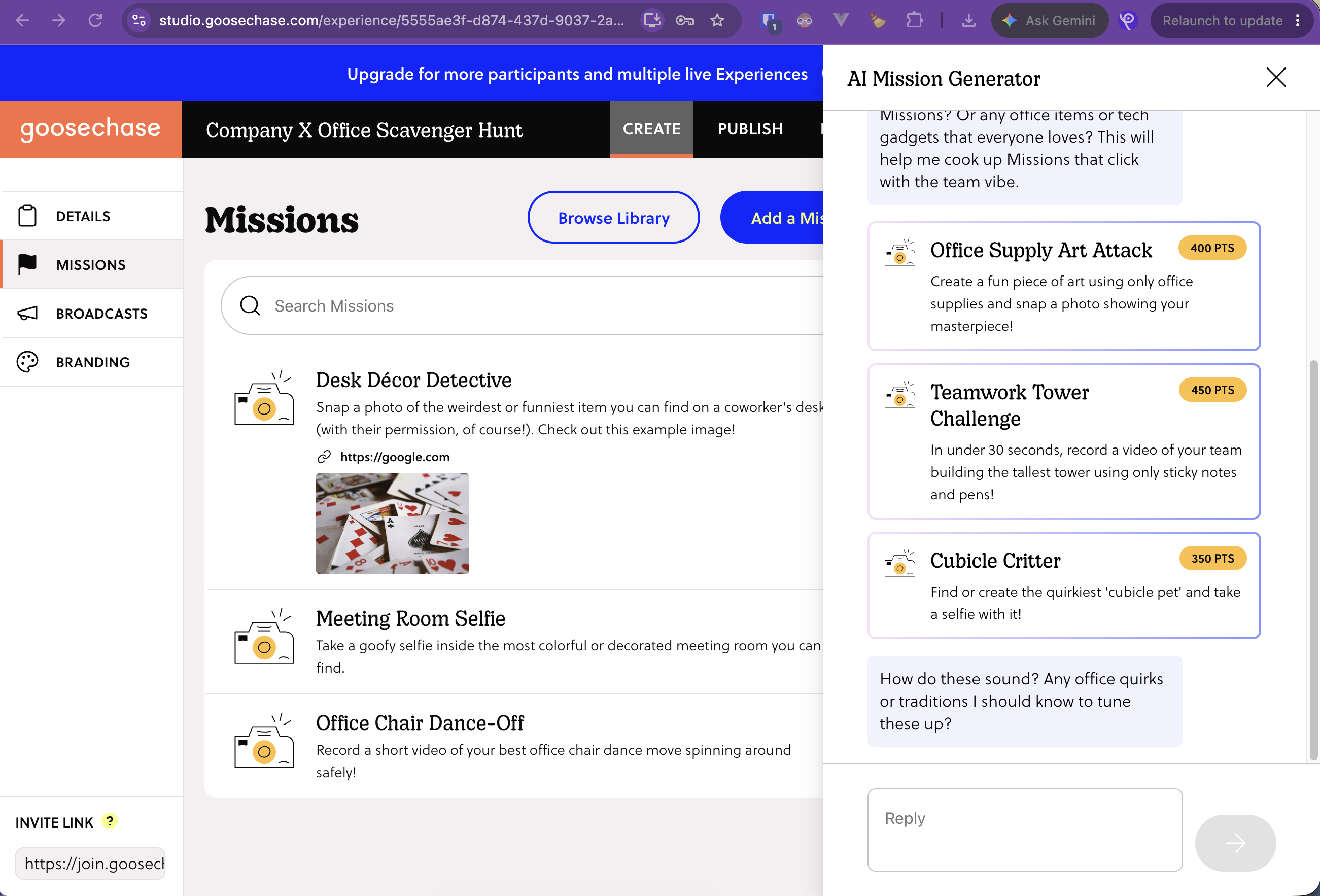Screen dimensions: 1320x896
Task: Focus the Search Missions field
Action: tap(522, 305)
